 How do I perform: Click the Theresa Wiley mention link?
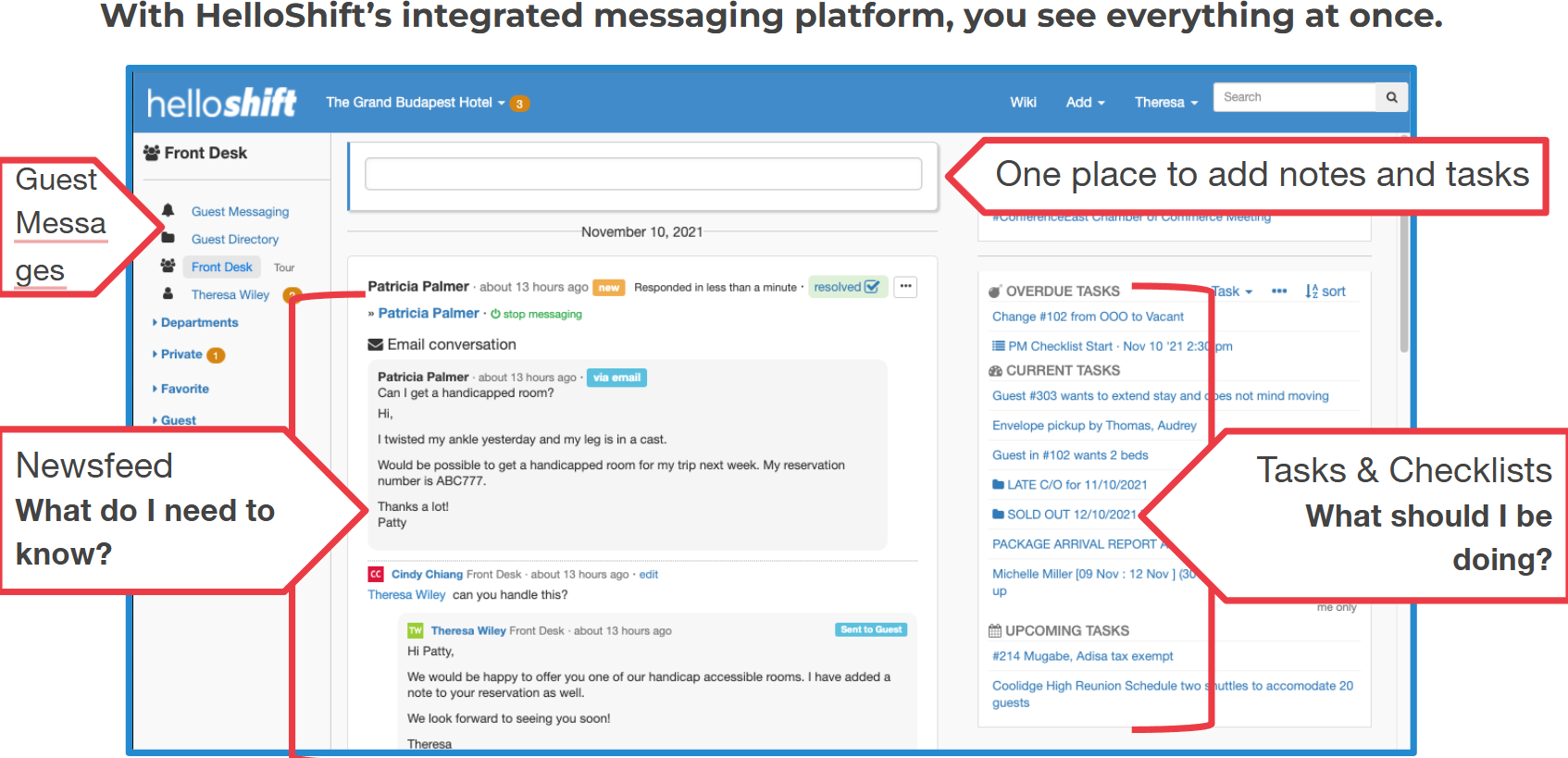click(406, 595)
